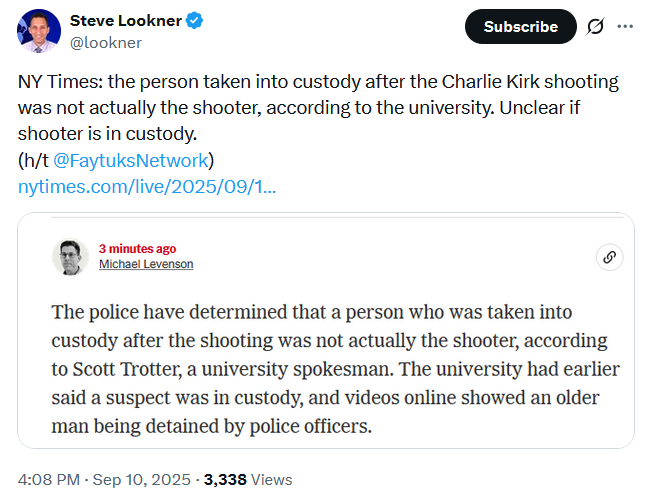Click Michael Levenson's author photo
This screenshot has width=646, height=497.
pyautogui.click(x=70, y=257)
